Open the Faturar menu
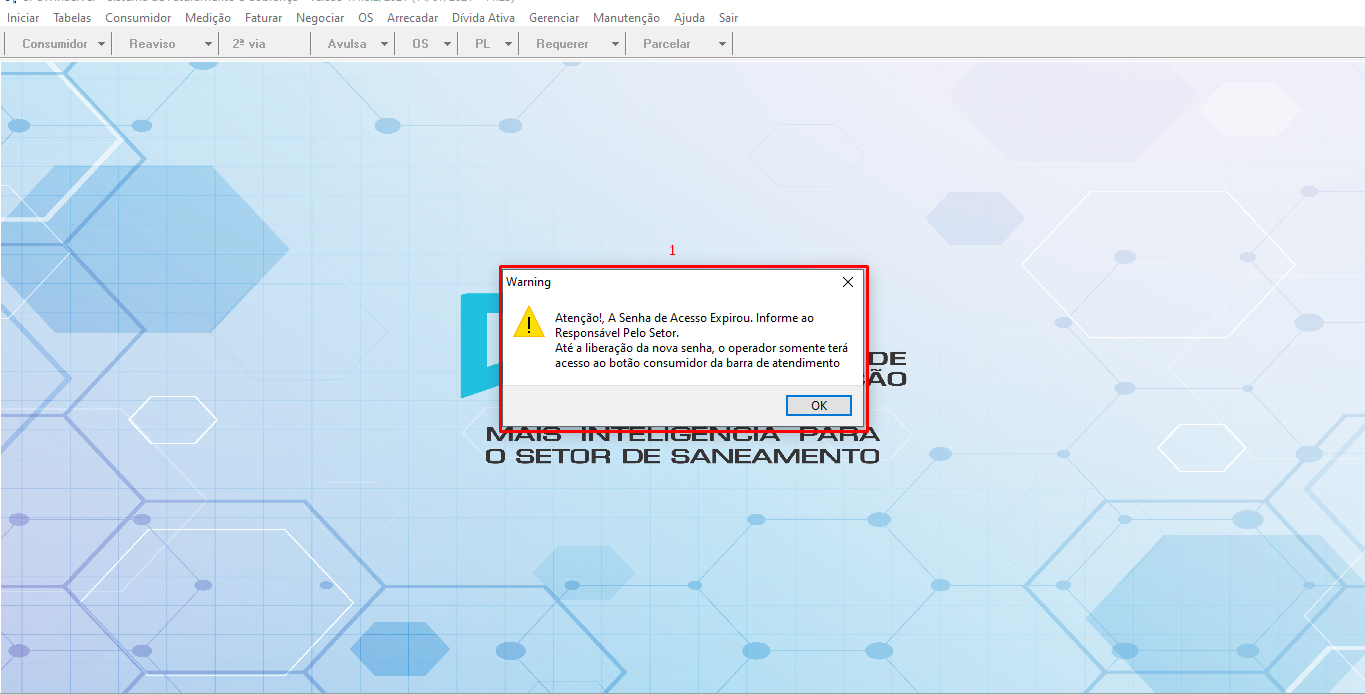 (x=263, y=18)
